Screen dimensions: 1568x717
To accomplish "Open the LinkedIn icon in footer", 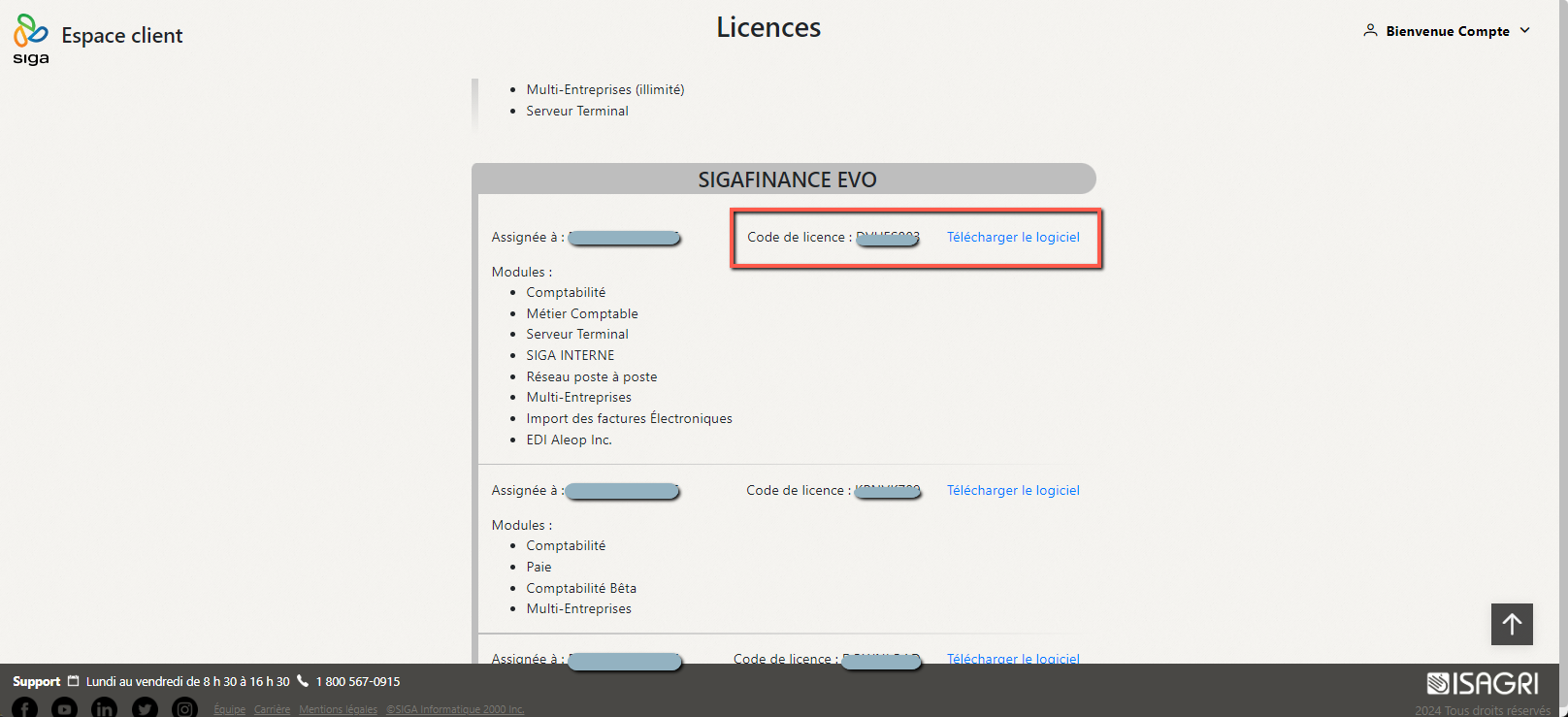I will 104,708.
